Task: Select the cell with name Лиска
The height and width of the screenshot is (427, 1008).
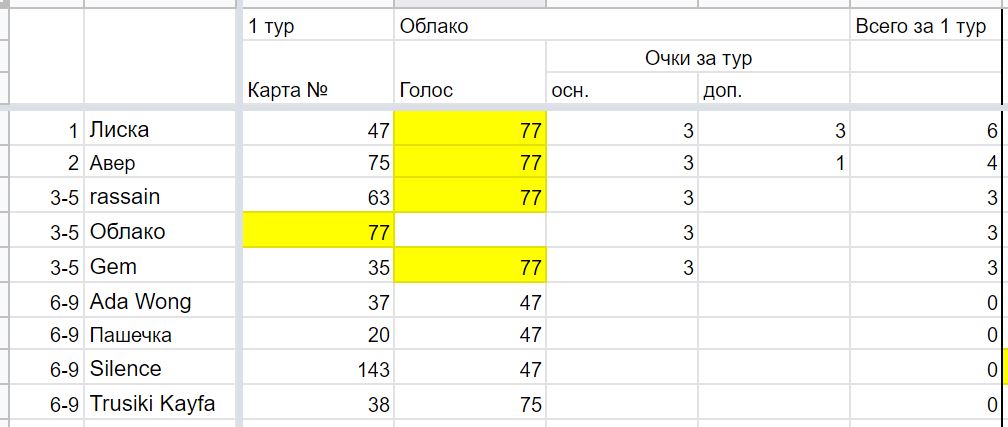Action: tap(159, 129)
